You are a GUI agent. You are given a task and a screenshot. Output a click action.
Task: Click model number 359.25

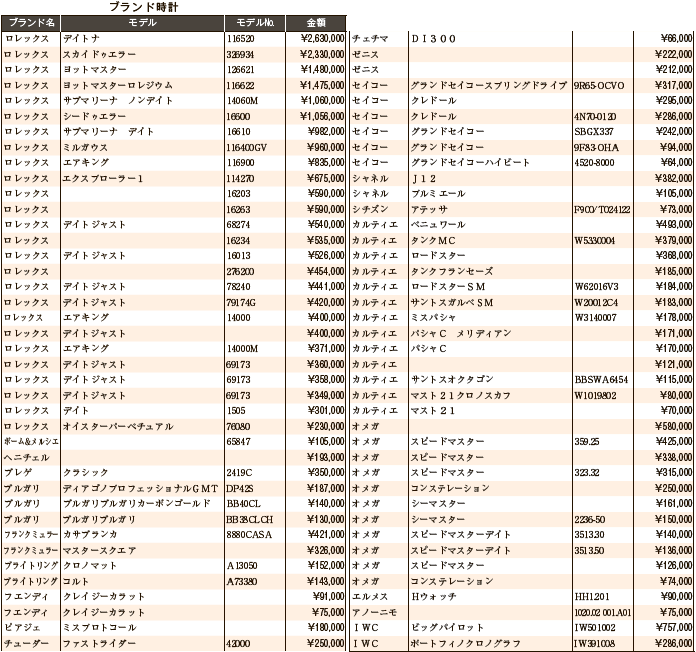(586, 442)
